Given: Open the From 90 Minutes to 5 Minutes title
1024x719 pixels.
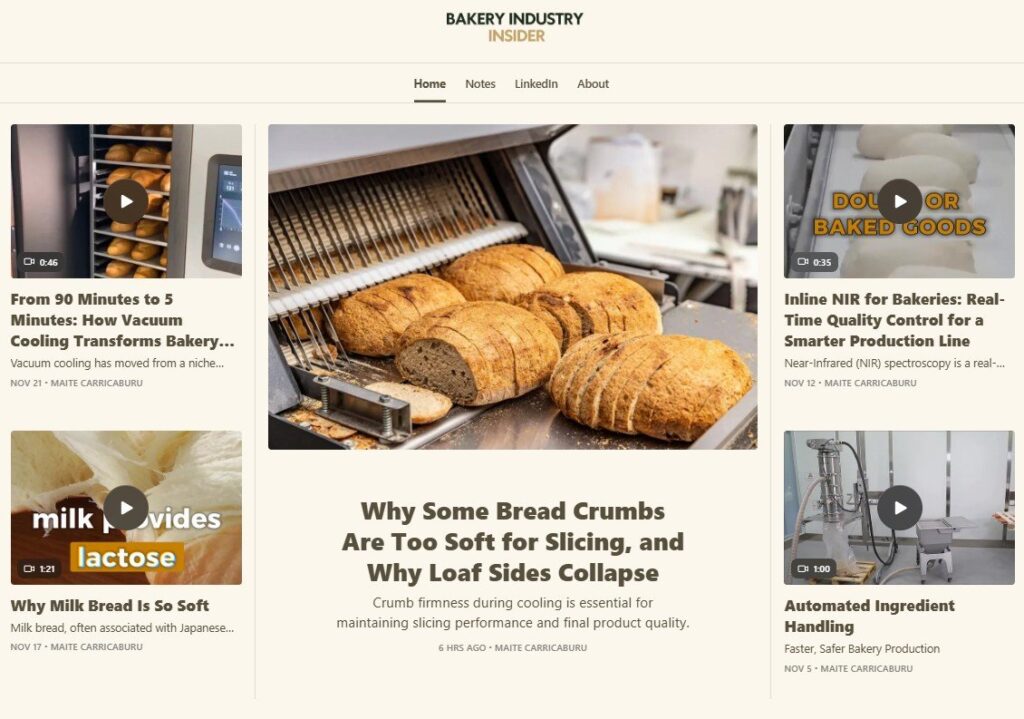Looking at the screenshot, I should [122, 320].
